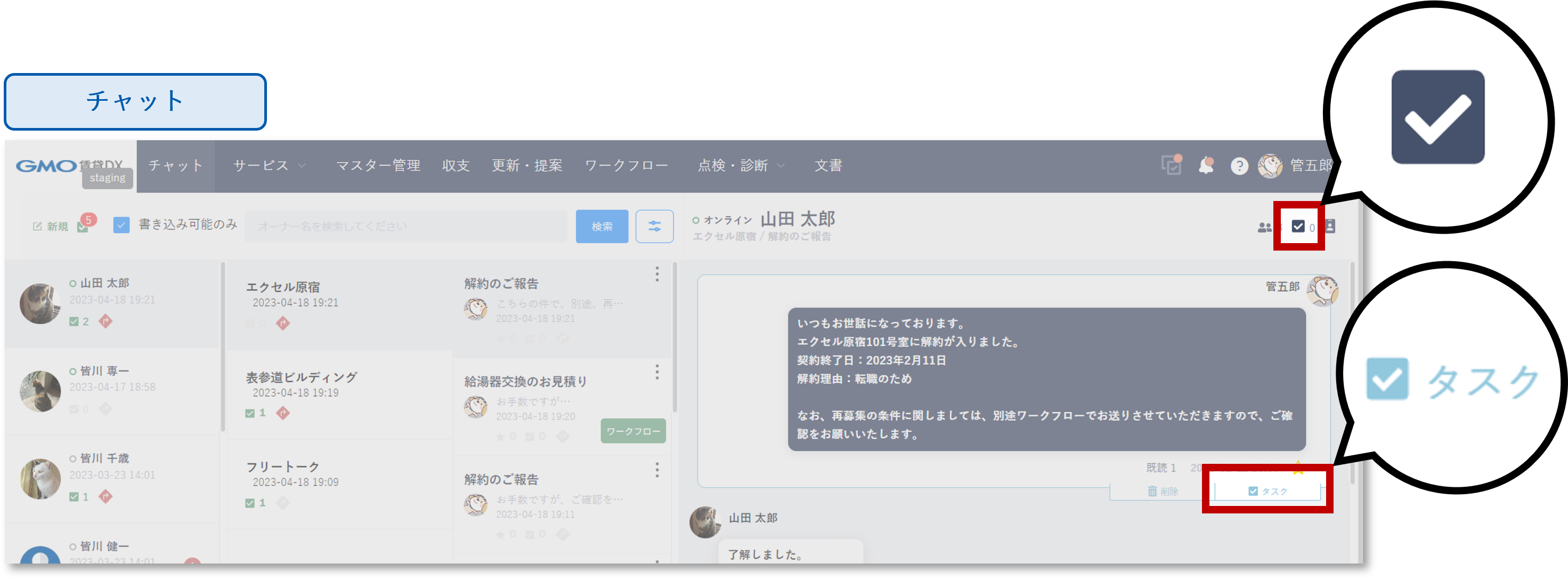Click the star icon on the message
The height and width of the screenshot is (579, 1568).
pos(1298,467)
